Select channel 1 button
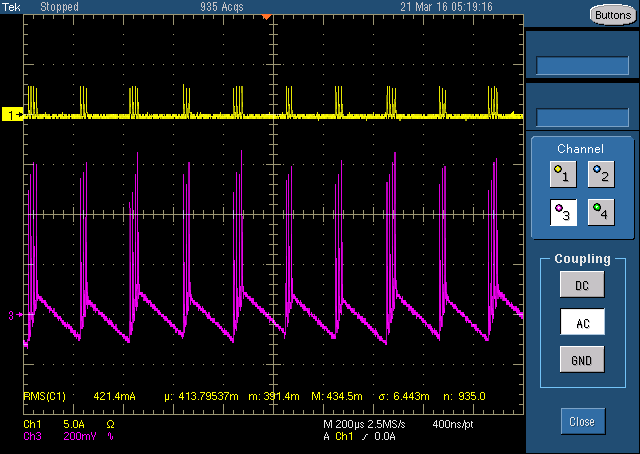Screen dimensions: 640x454 (x=563, y=174)
